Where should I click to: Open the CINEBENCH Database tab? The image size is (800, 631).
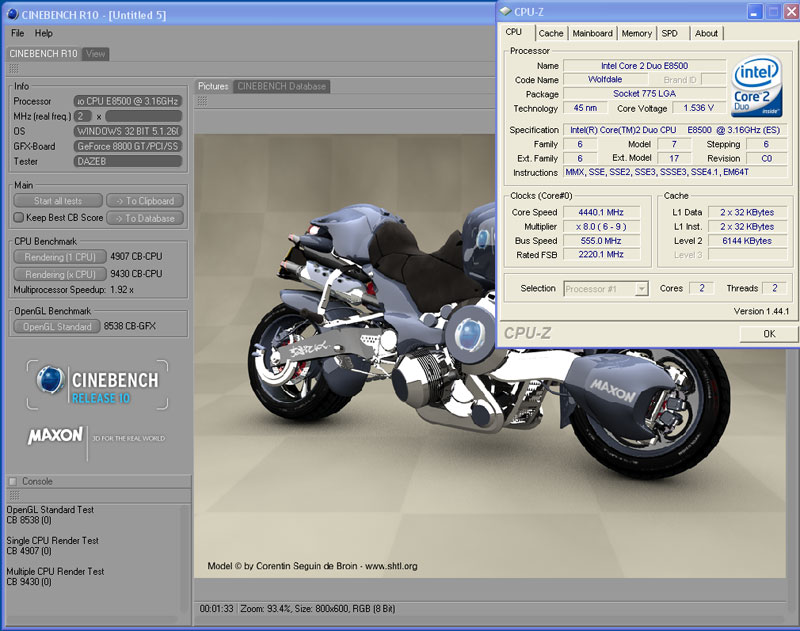point(282,86)
